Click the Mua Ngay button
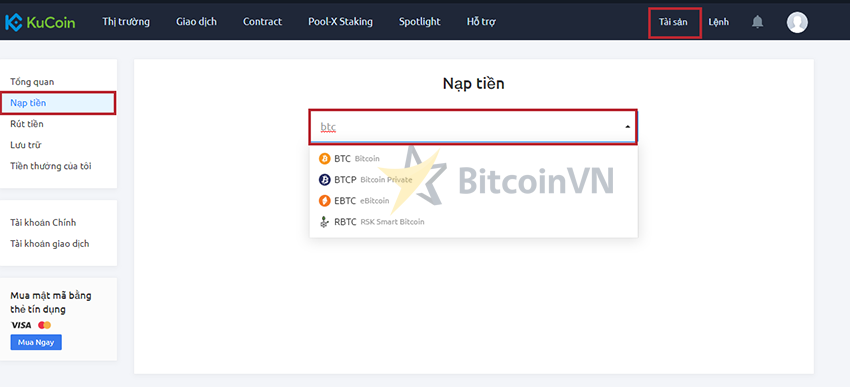This screenshot has height=387, width=850. pos(36,343)
